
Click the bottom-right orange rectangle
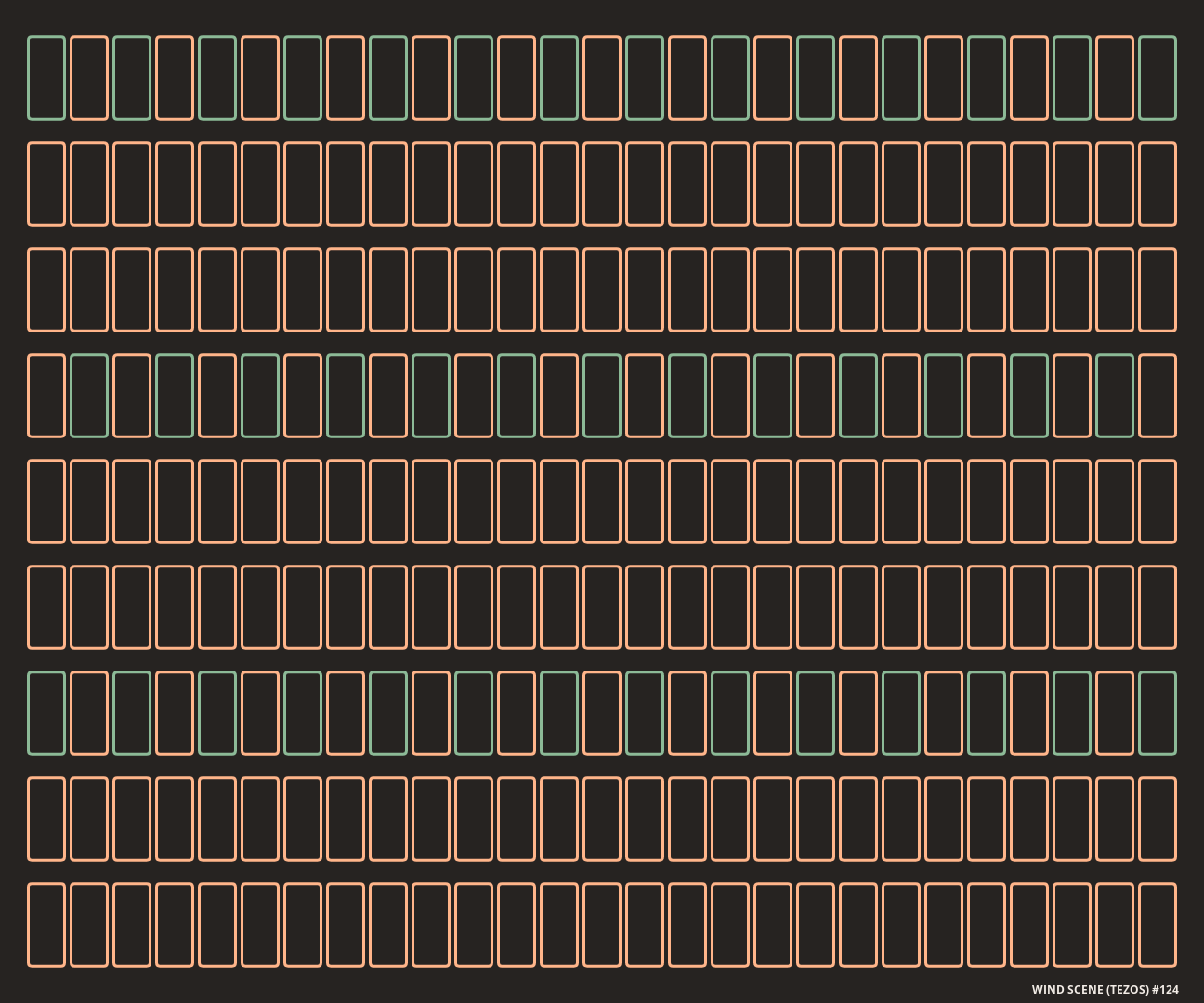1158,925
